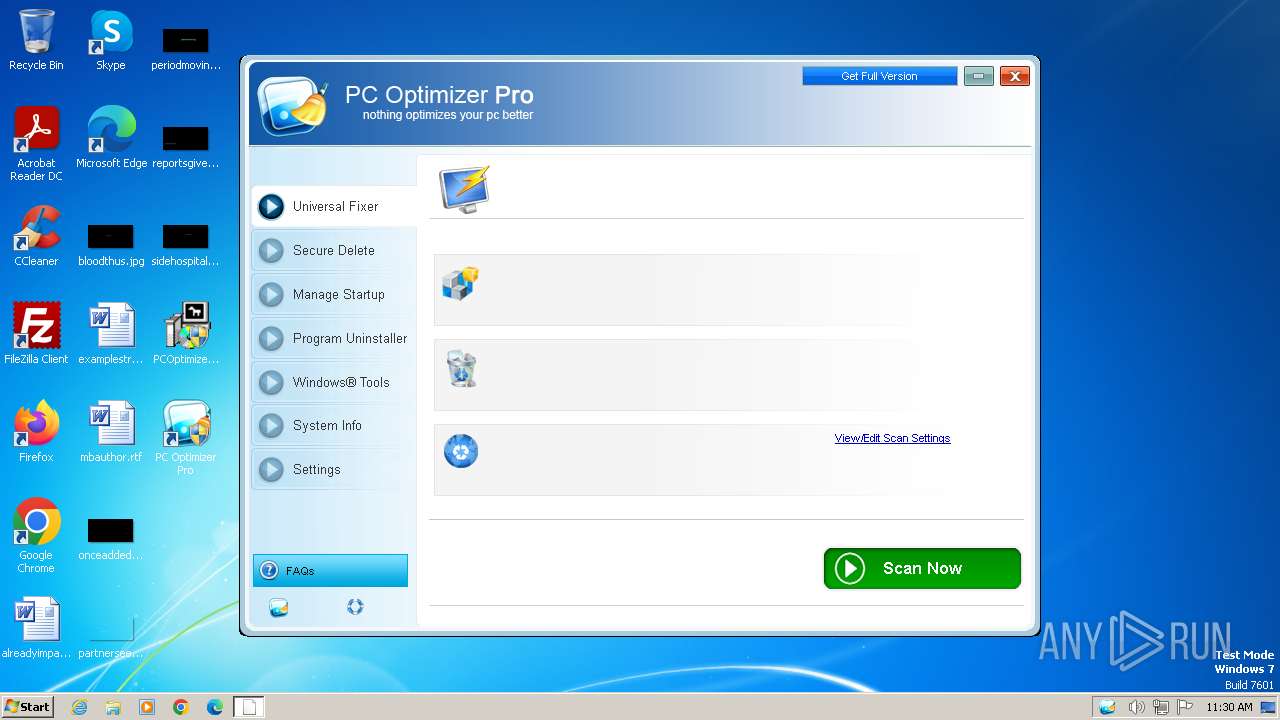Click the recycle bin junk files icon in the panel
The height and width of the screenshot is (720, 1280).
pyautogui.click(x=461, y=368)
